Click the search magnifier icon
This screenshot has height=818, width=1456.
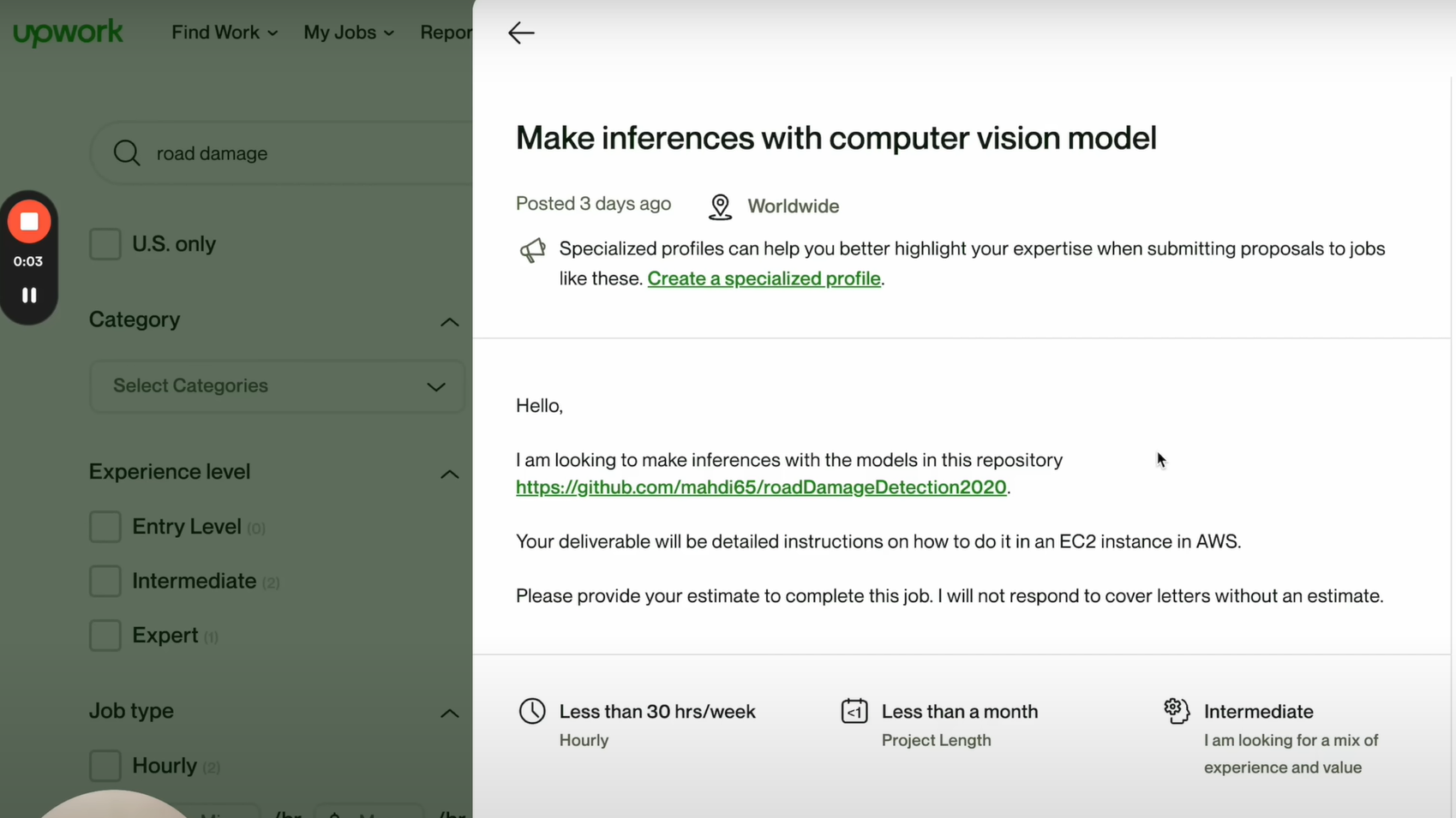pyautogui.click(x=127, y=152)
